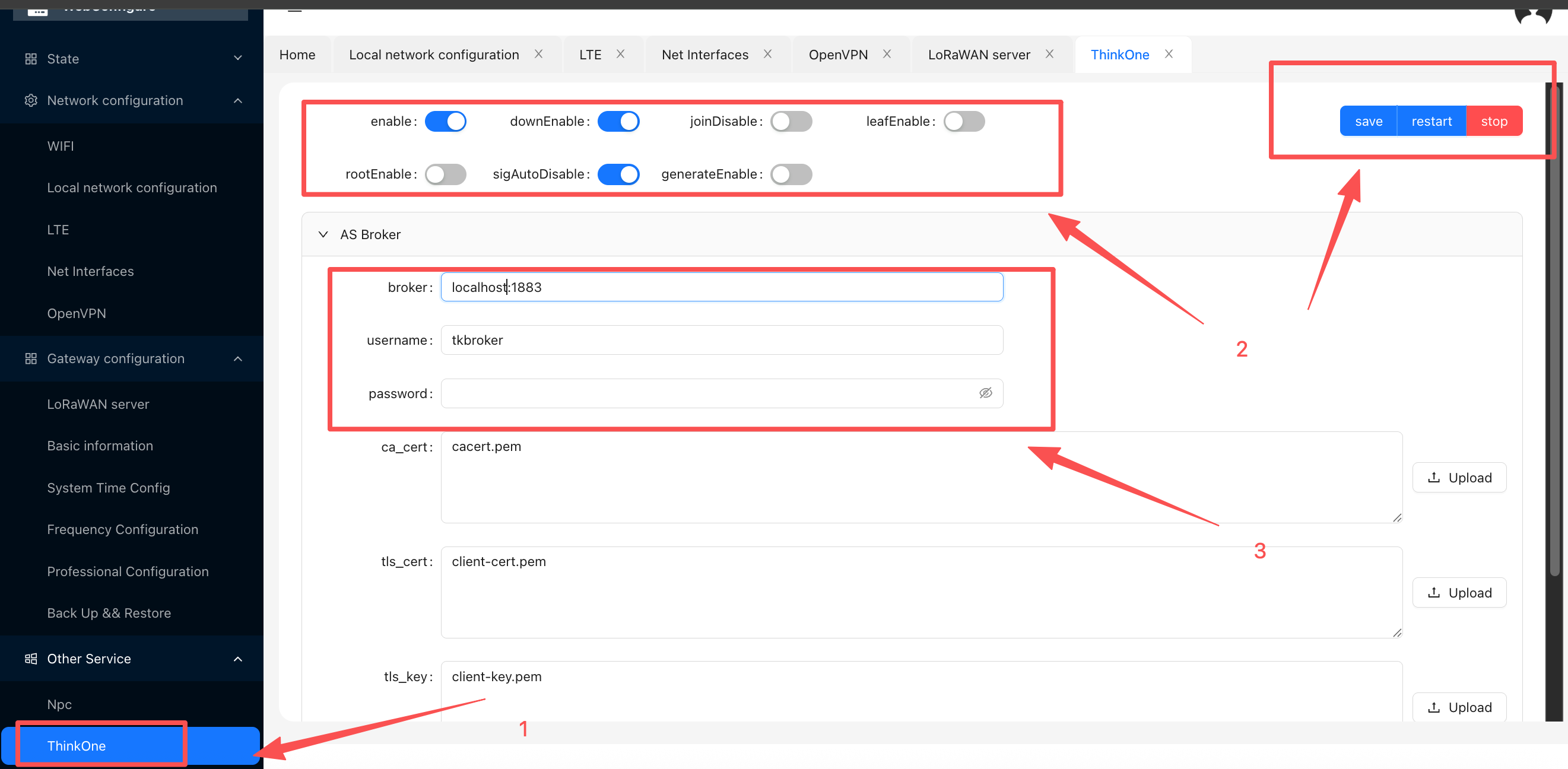Collapse Gateway configuration submenu arrow
The width and height of the screenshot is (1568, 769).
click(238, 358)
